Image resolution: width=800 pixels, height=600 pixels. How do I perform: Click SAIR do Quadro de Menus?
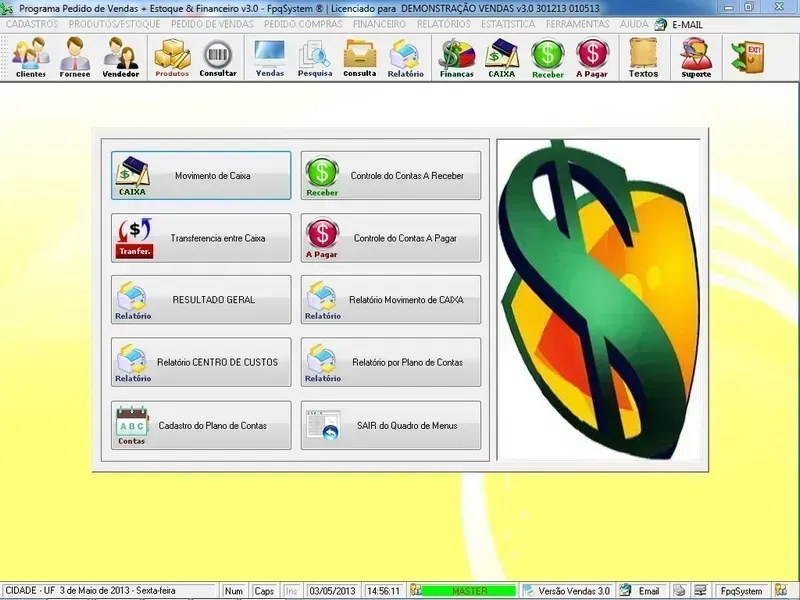pyautogui.click(x=391, y=426)
